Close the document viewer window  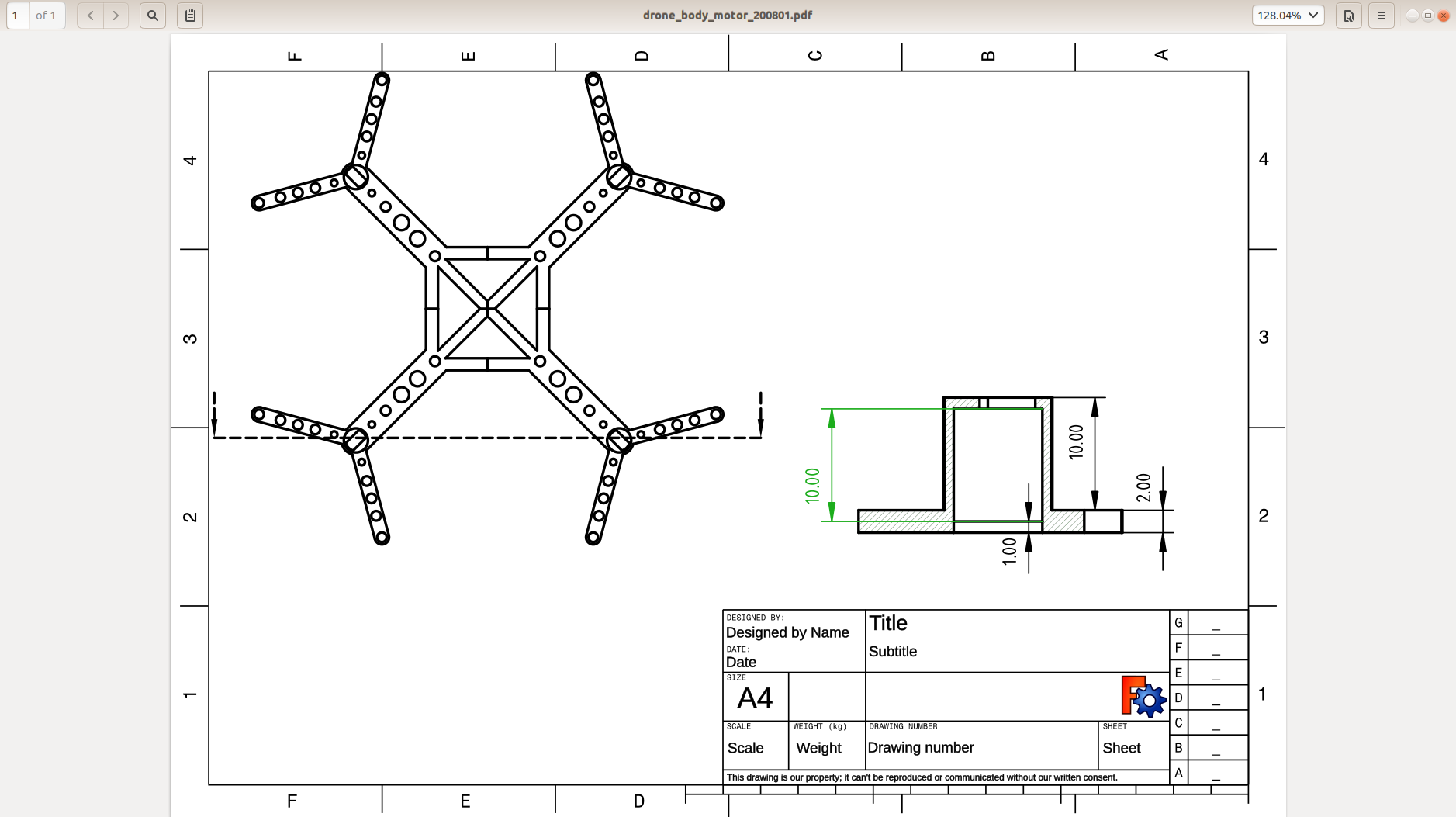(x=1444, y=16)
